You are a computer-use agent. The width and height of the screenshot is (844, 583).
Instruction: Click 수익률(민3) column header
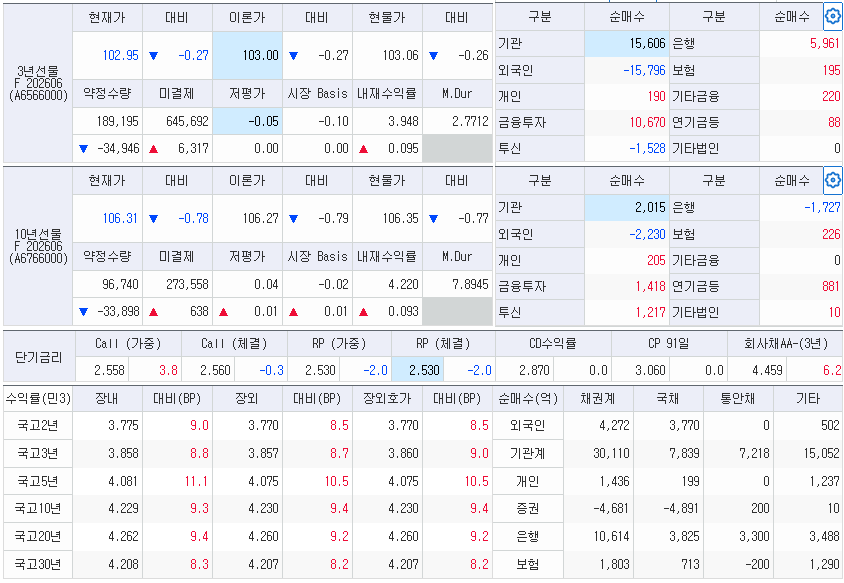tap(38, 399)
